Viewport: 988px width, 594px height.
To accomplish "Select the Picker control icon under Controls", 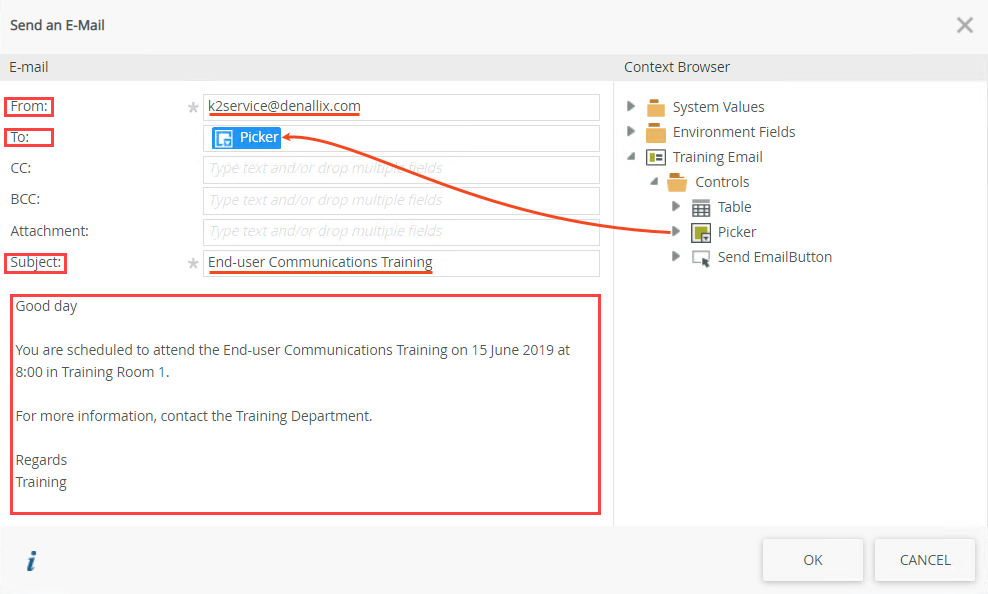I will pos(699,232).
